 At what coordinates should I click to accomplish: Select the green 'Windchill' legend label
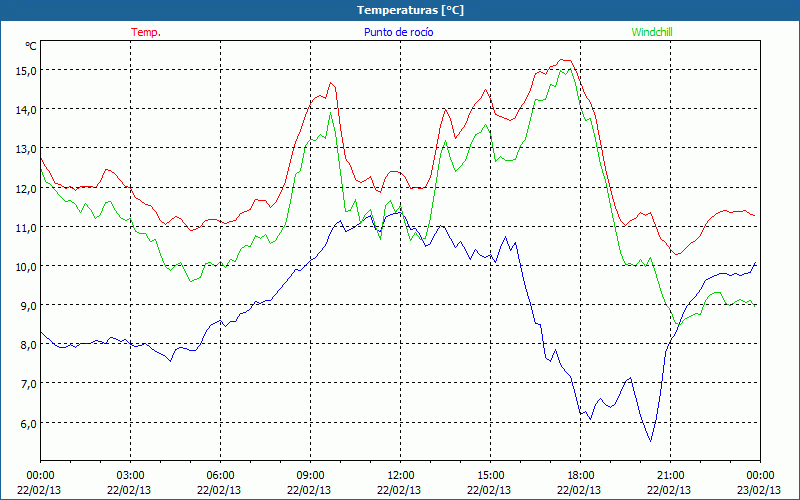coord(652,32)
